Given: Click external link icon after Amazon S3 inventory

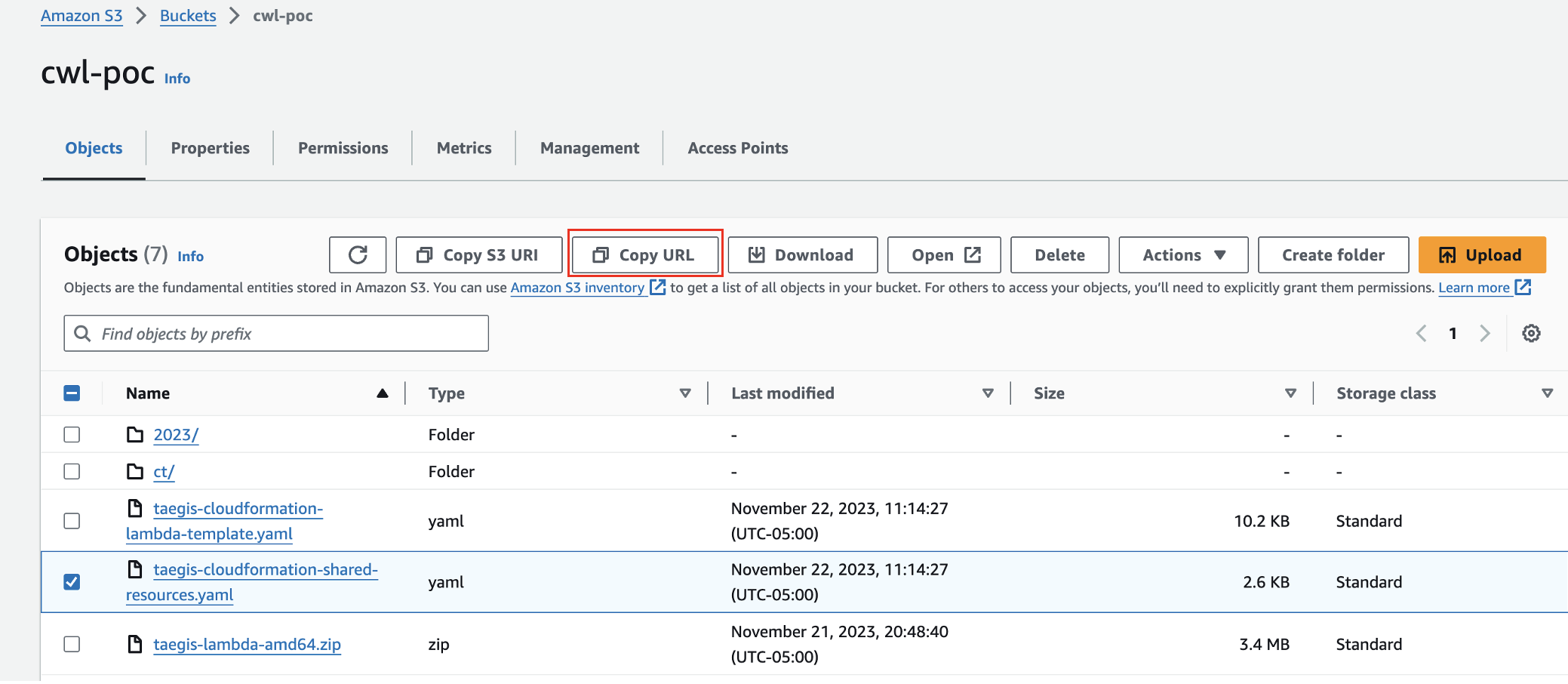Looking at the screenshot, I should pyautogui.click(x=658, y=287).
